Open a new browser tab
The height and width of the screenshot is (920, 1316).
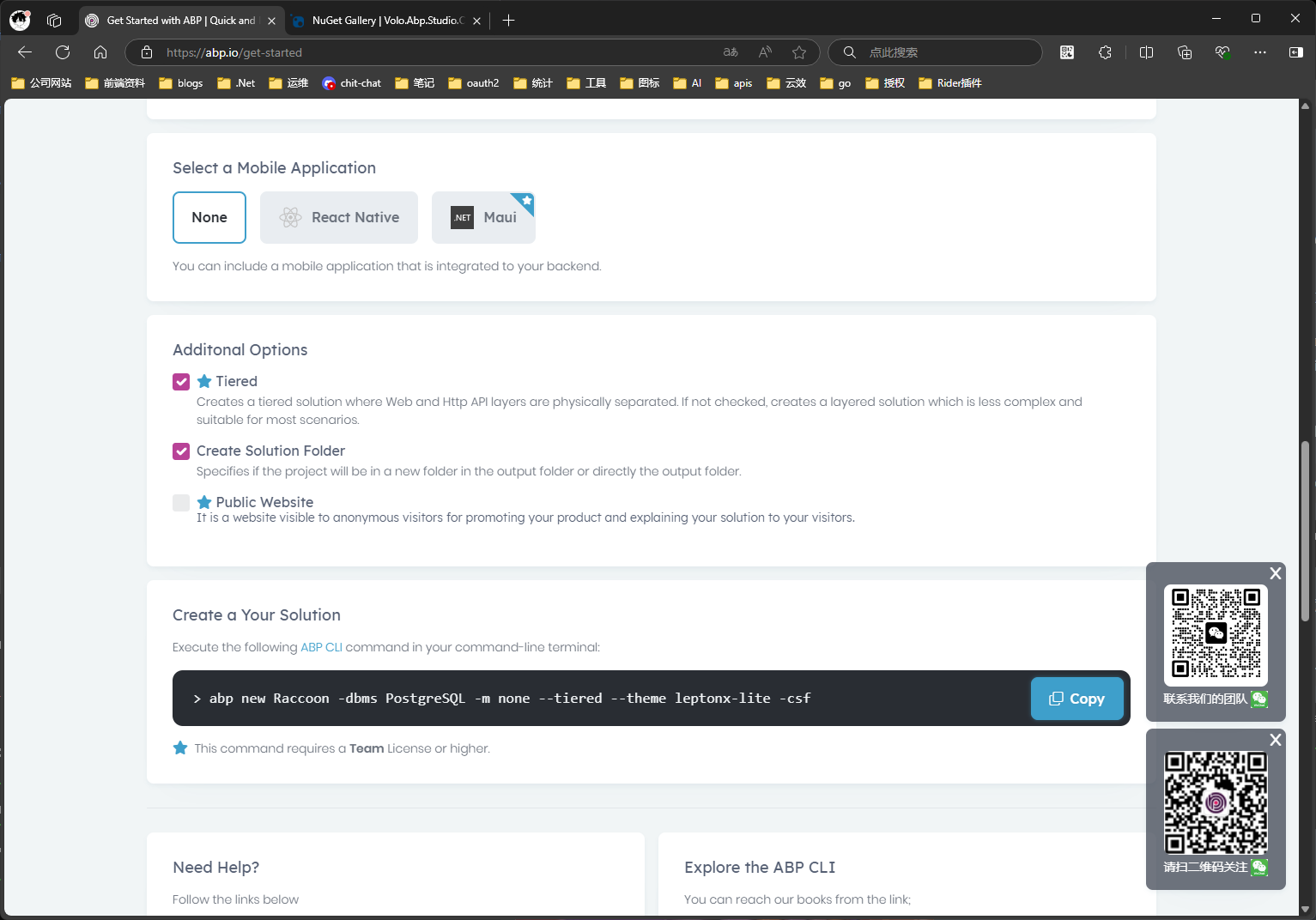pos(508,21)
